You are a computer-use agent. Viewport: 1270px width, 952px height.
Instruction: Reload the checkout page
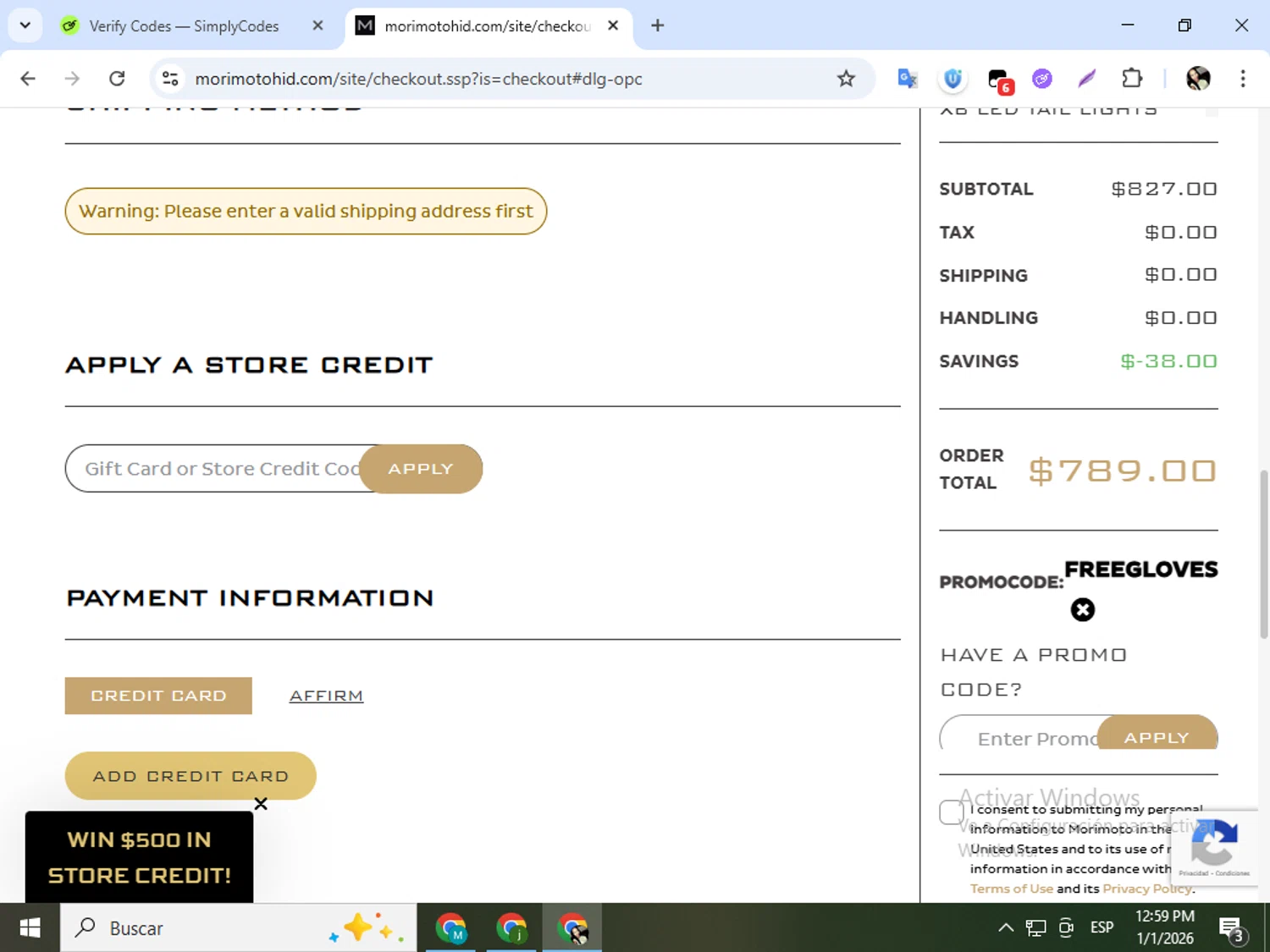point(117,79)
